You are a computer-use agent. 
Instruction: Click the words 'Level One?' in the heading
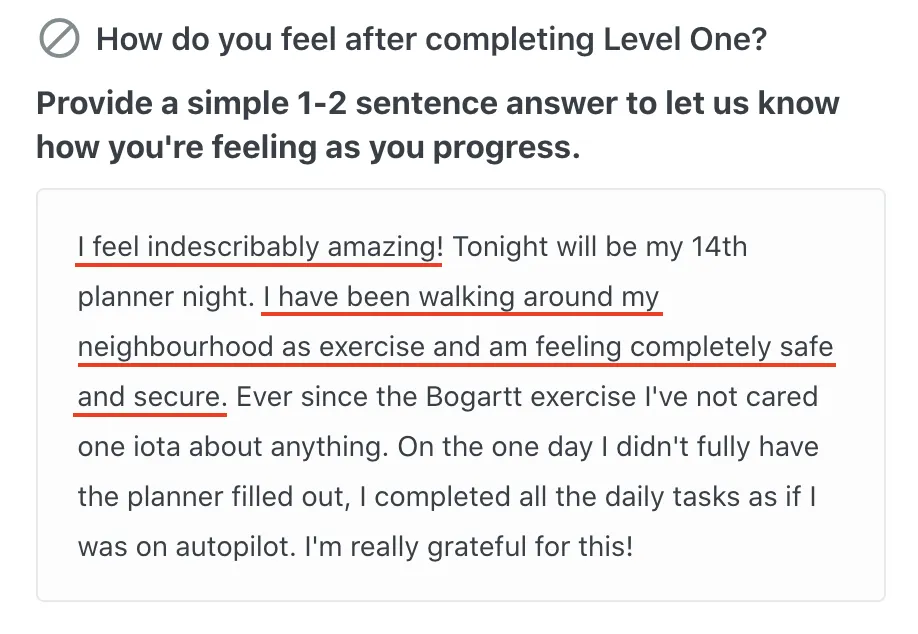pos(685,40)
